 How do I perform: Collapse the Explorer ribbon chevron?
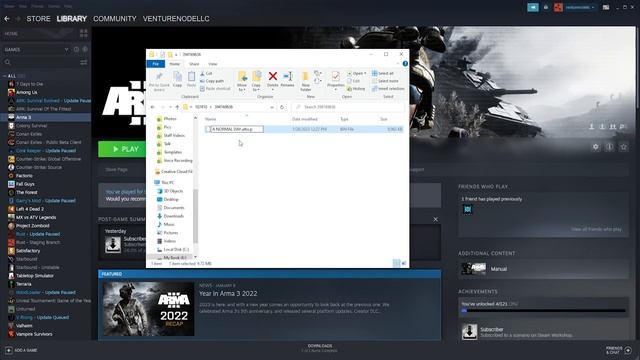pos(398,64)
